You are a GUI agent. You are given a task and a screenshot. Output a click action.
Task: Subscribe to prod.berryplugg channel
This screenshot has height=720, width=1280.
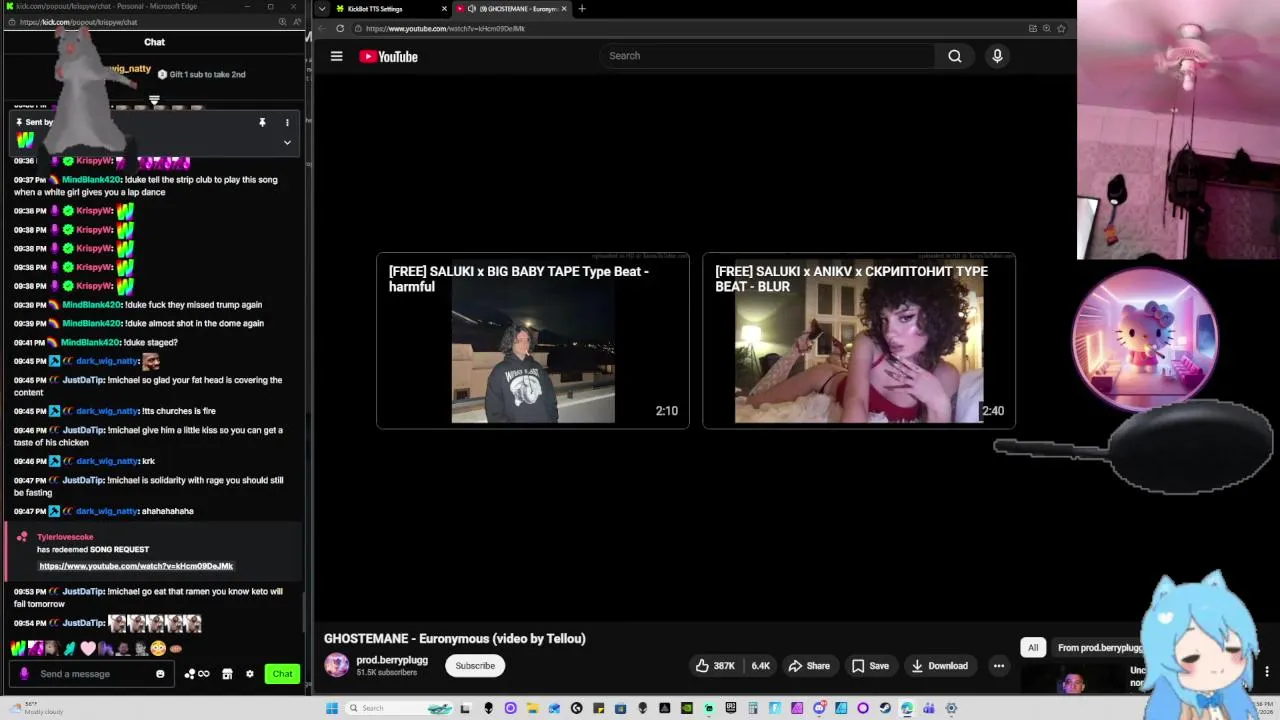pyautogui.click(x=475, y=666)
